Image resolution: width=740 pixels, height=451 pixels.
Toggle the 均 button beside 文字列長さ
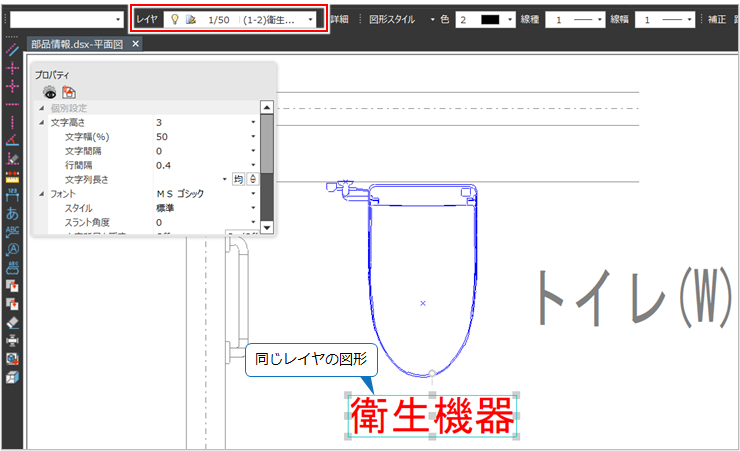tap(238, 179)
